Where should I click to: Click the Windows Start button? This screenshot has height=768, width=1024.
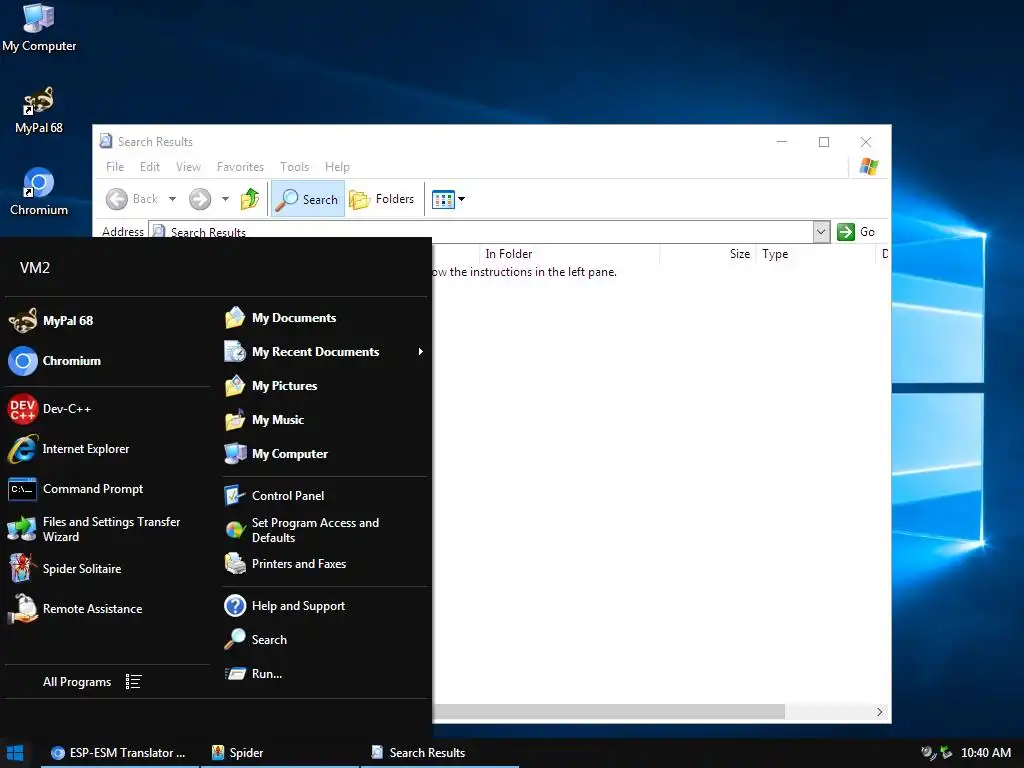pyautogui.click(x=15, y=753)
